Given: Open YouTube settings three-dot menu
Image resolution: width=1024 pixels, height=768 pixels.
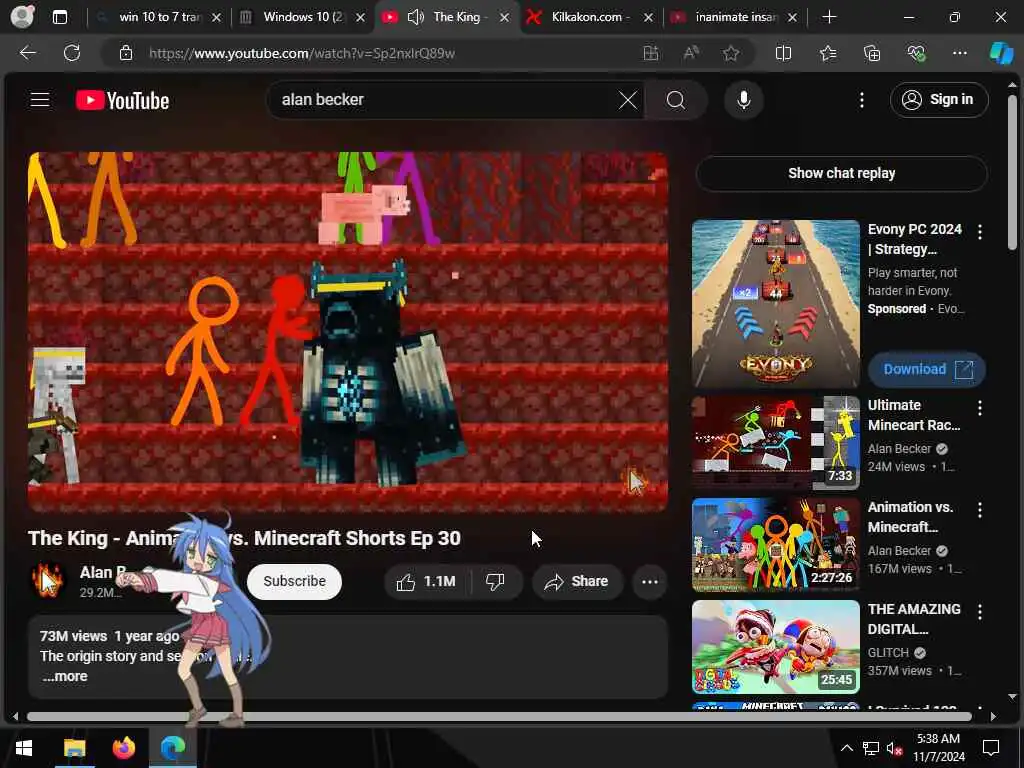Looking at the screenshot, I should [x=862, y=100].
